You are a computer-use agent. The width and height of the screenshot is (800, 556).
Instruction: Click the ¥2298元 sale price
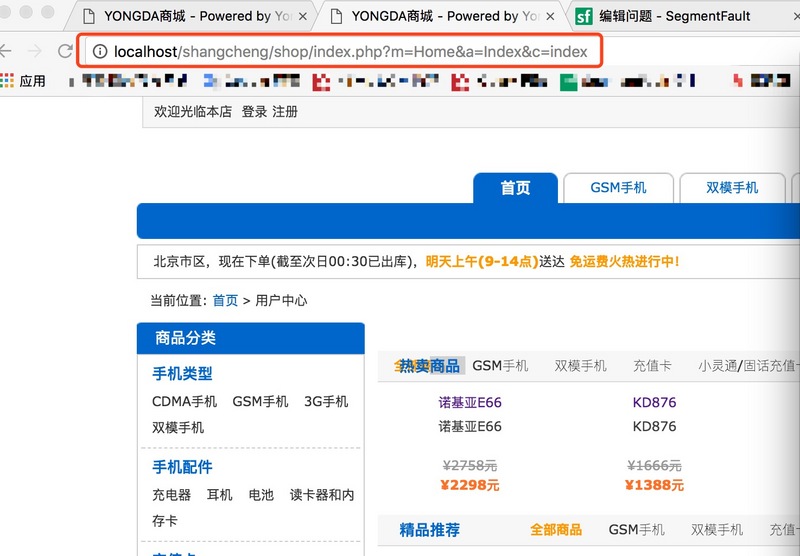(470, 485)
